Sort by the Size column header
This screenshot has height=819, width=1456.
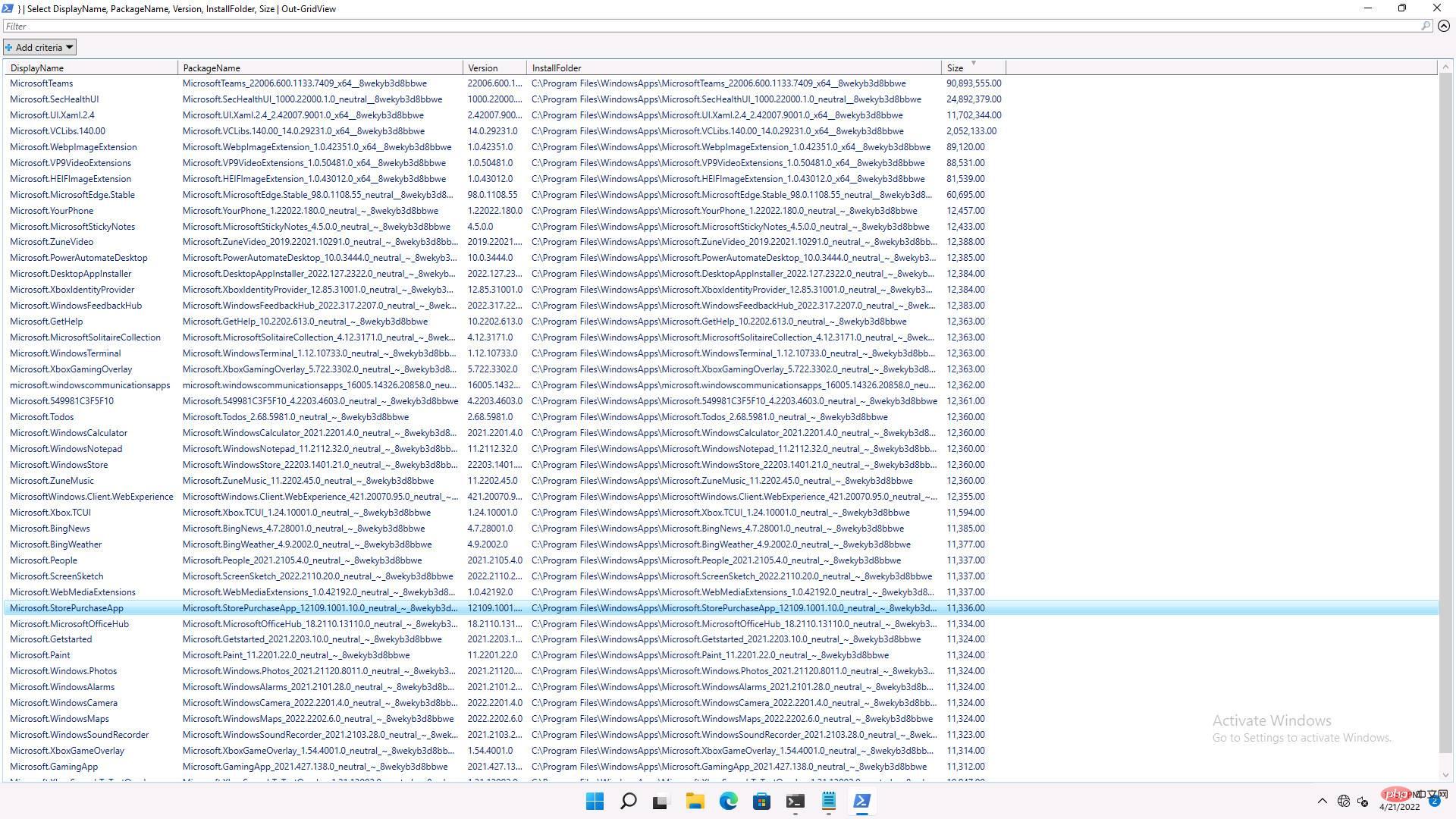[x=972, y=67]
